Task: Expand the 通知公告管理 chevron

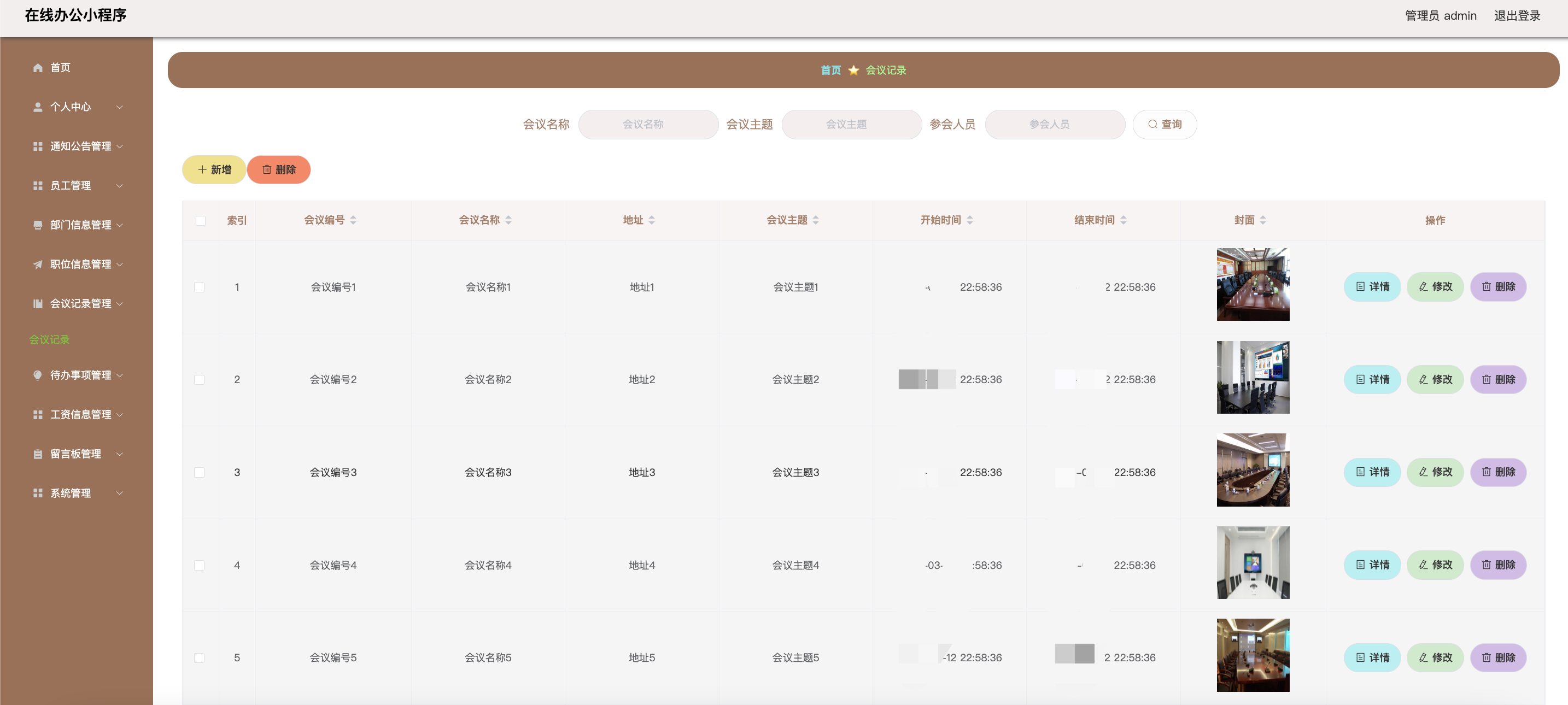Action: point(119,146)
